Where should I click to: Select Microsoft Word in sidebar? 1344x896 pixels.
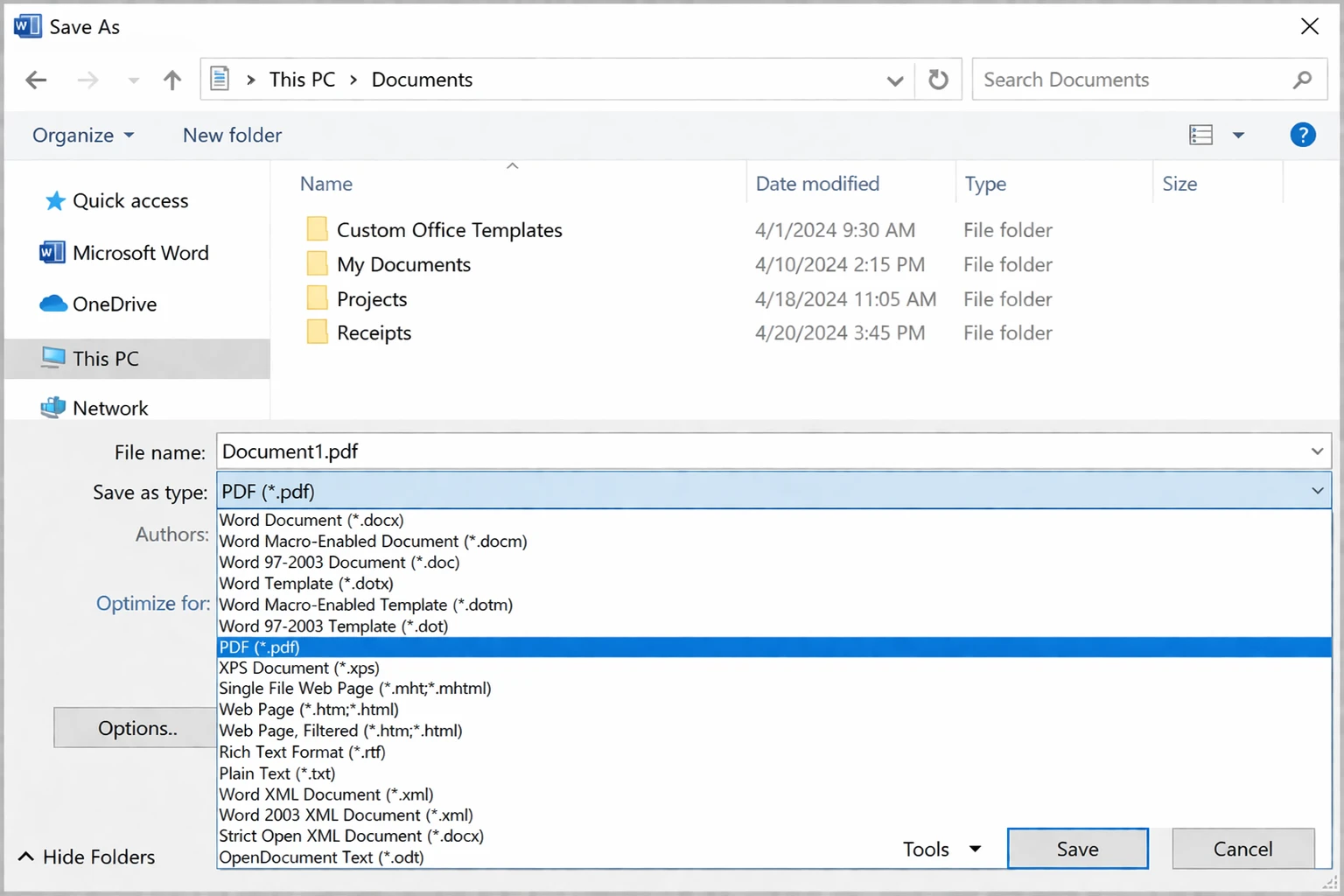124,253
